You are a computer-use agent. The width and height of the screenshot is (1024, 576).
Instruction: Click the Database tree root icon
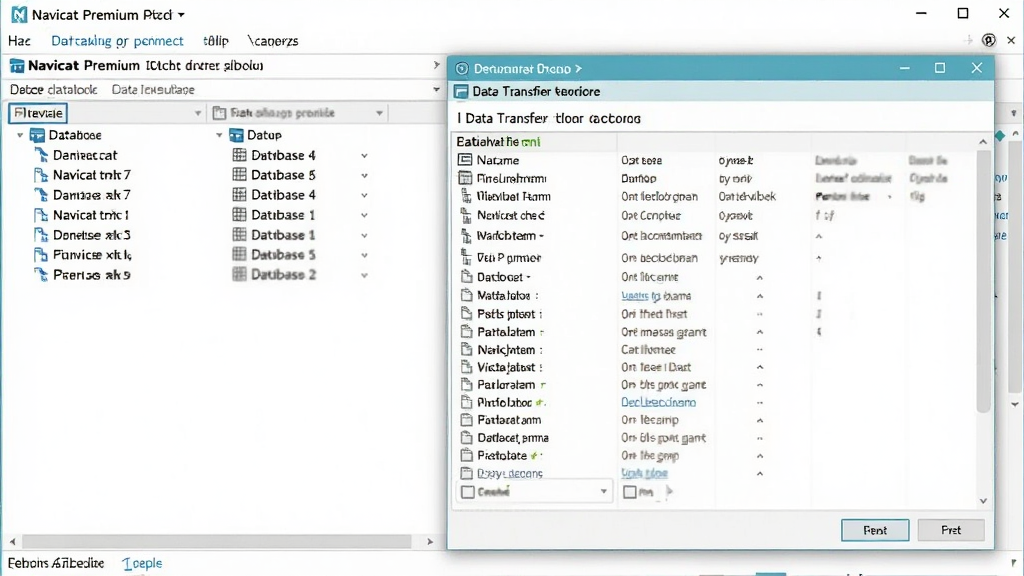[x=37, y=135]
